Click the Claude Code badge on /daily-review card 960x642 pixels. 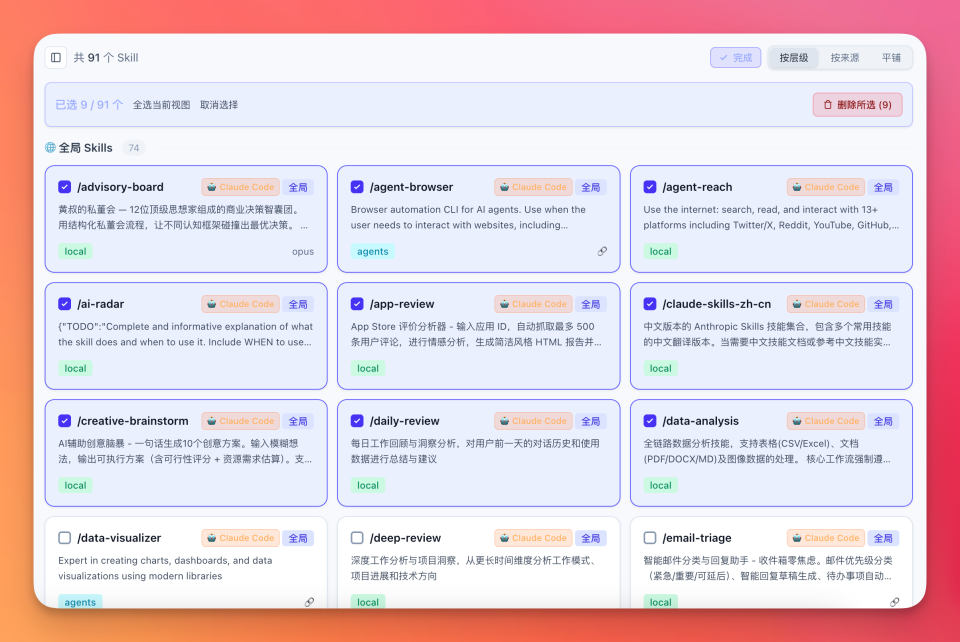click(533, 420)
